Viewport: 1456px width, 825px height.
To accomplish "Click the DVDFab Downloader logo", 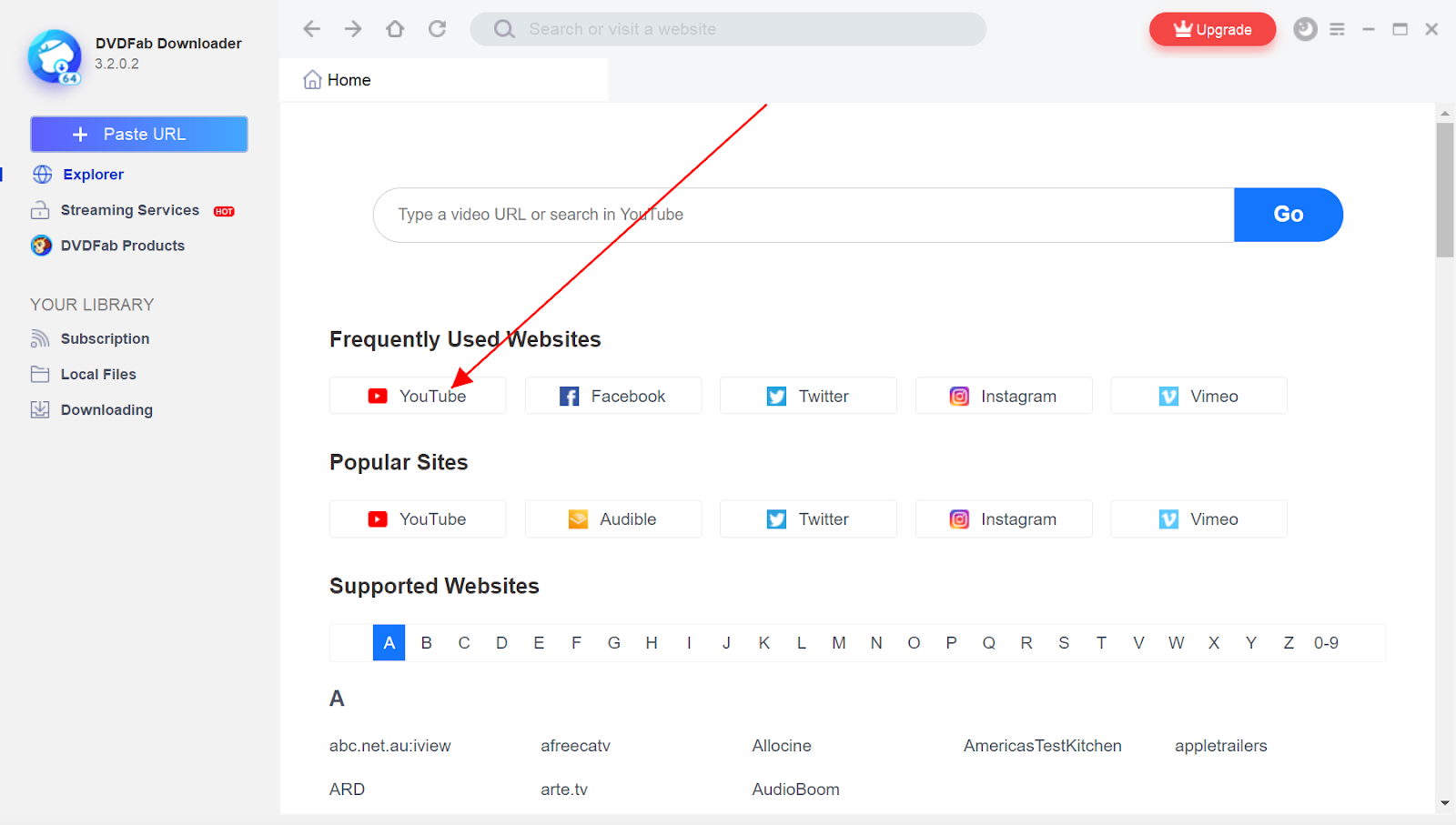I will [x=55, y=56].
